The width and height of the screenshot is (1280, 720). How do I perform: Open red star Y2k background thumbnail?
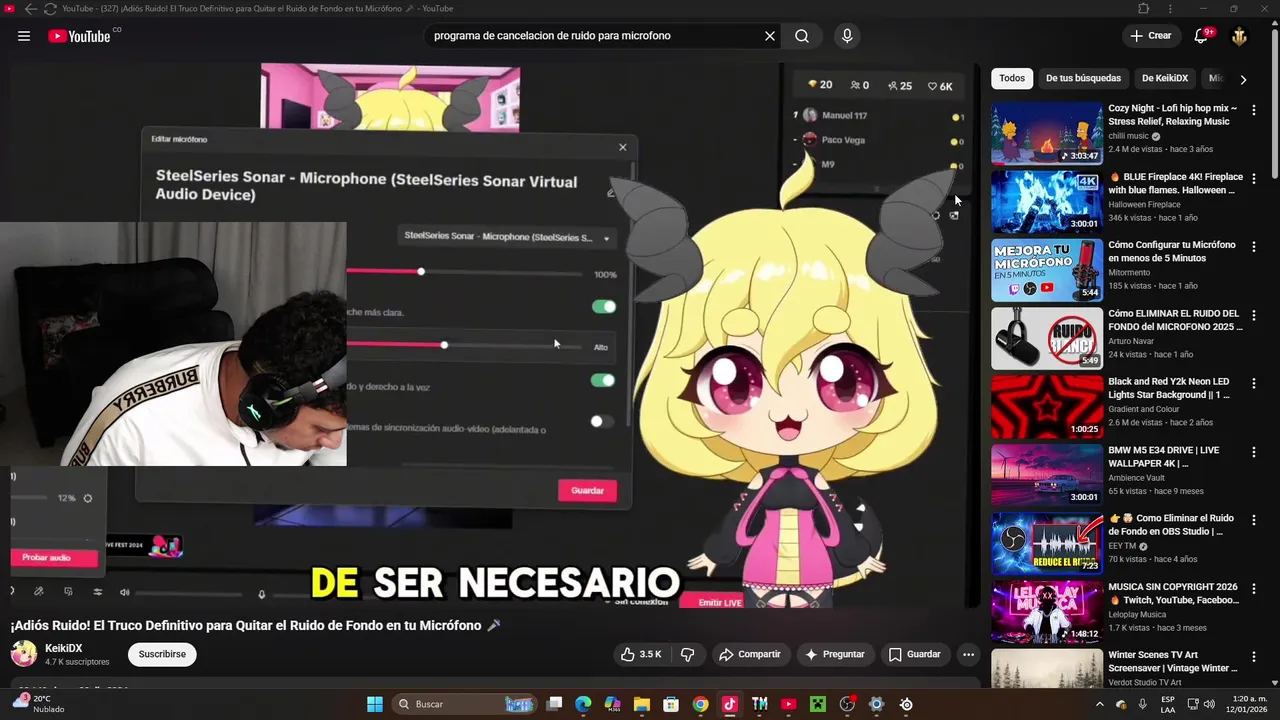pos(1047,407)
